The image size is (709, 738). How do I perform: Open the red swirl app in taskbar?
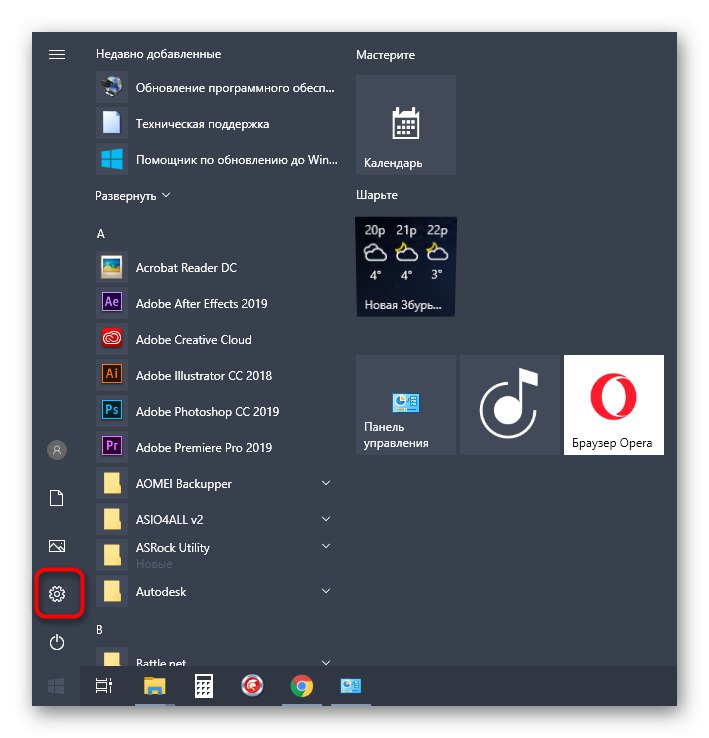pyautogui.click(x=252, y=686)
